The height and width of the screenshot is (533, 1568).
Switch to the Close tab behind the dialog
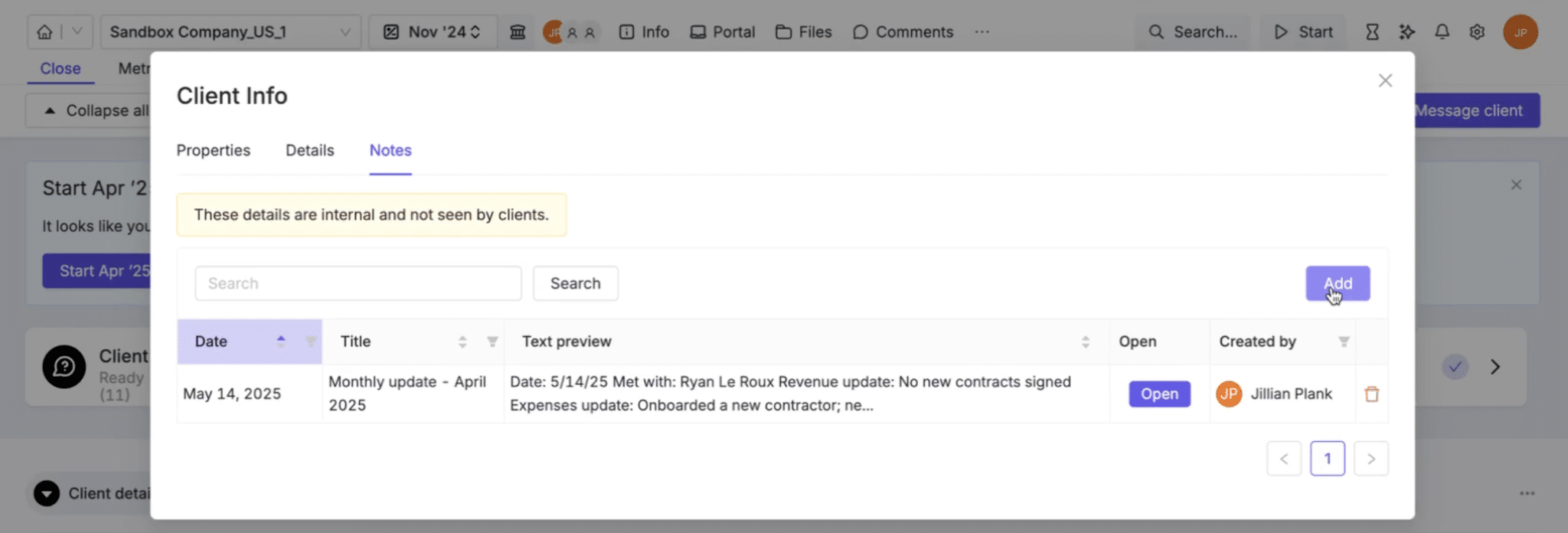pyautogui.click(x=60, y=69)
